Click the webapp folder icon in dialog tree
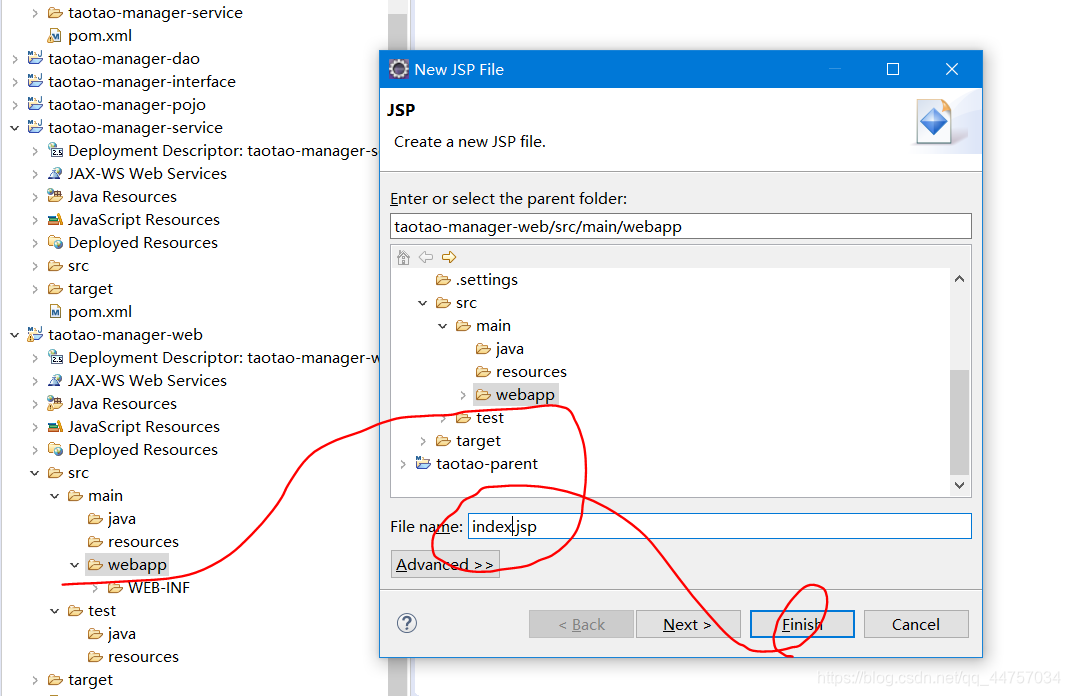The height and width of the screenshot is (696, 1070). [x=483, y=394]
